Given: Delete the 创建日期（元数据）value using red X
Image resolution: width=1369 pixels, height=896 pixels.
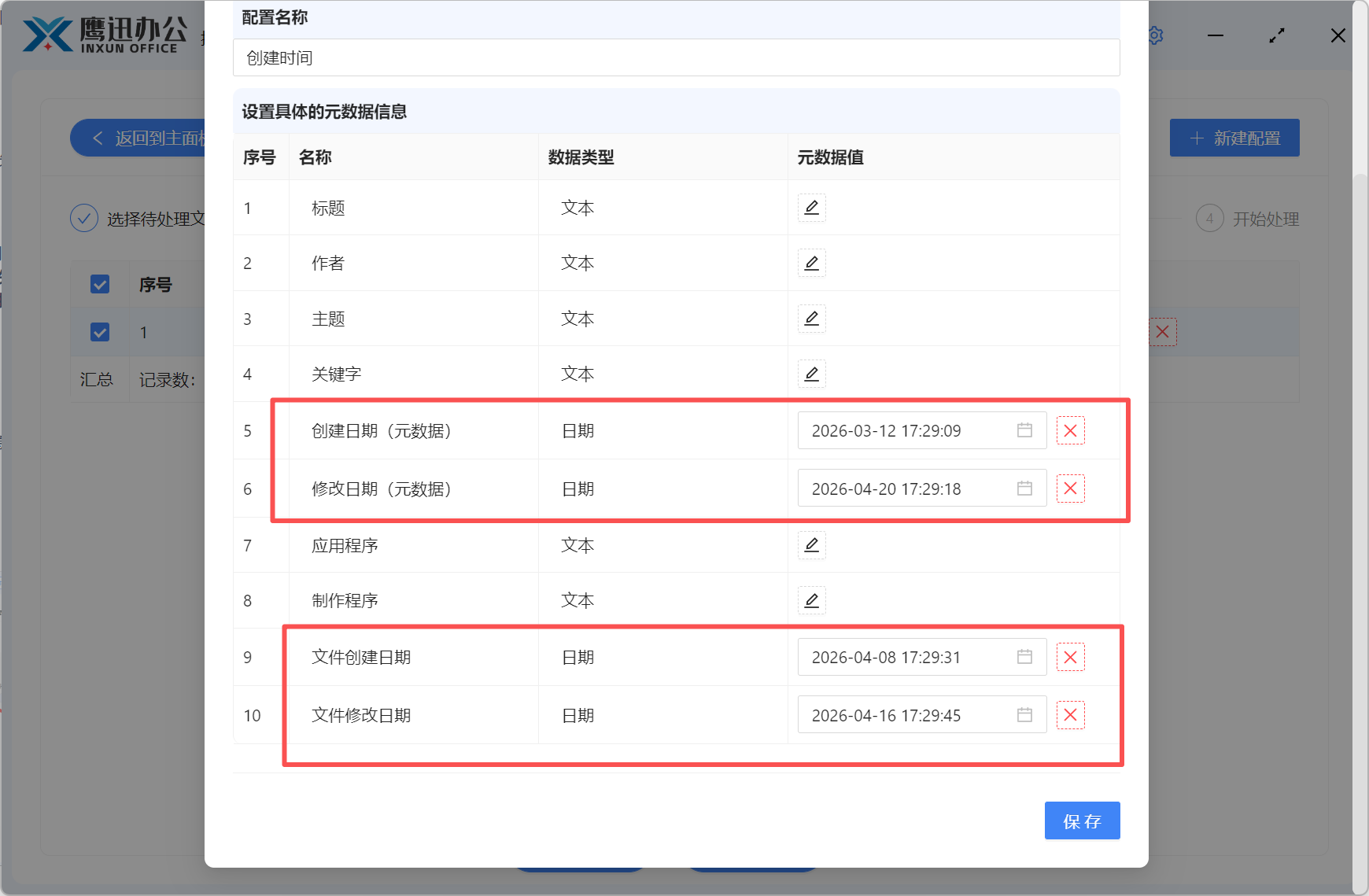Looking at the screenshot, I should coord(1070,430).
